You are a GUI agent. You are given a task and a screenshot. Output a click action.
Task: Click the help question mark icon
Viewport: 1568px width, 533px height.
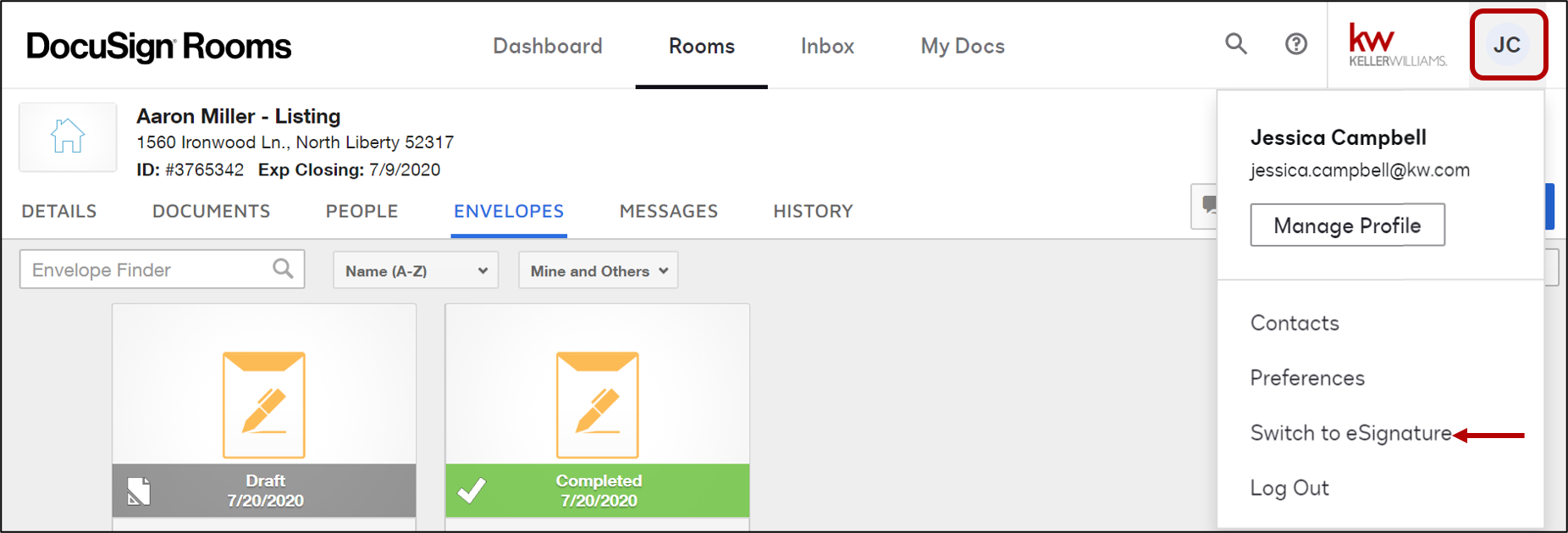point(1296,44)
